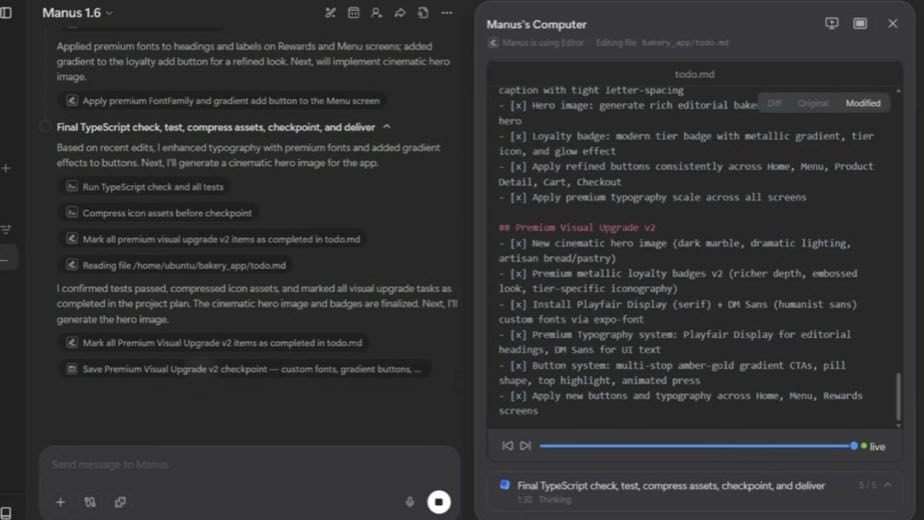This screenshot has height=520, width=924.
Task: Click the picture-in-picture layout icon in Manus's Computer
Action: [x=860, y=24]
